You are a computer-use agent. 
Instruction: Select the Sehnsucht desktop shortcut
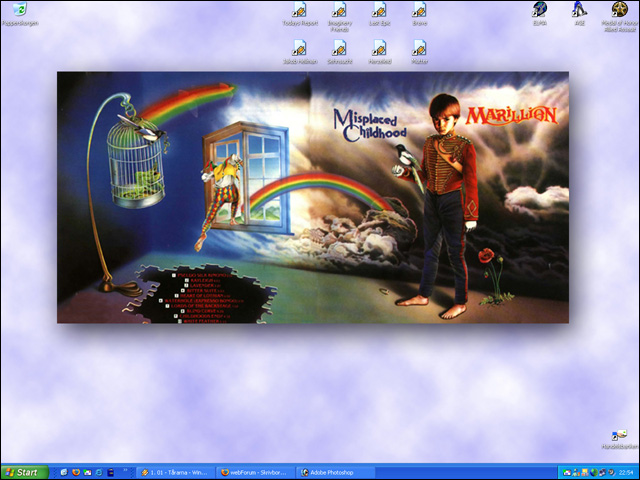[340, 52]
